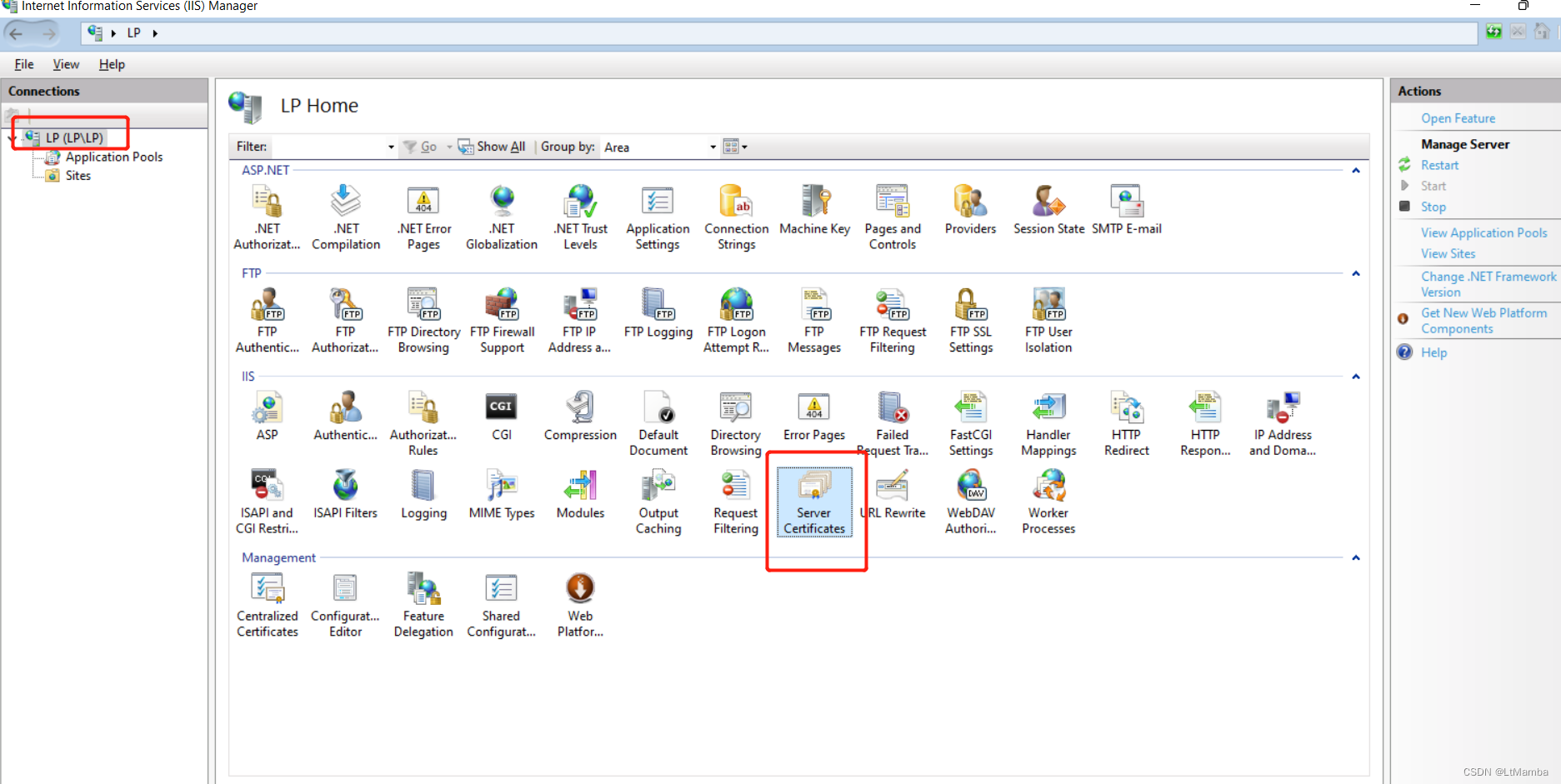
Task: Click the View Sites link
Action: click(x=1448, y=253)
